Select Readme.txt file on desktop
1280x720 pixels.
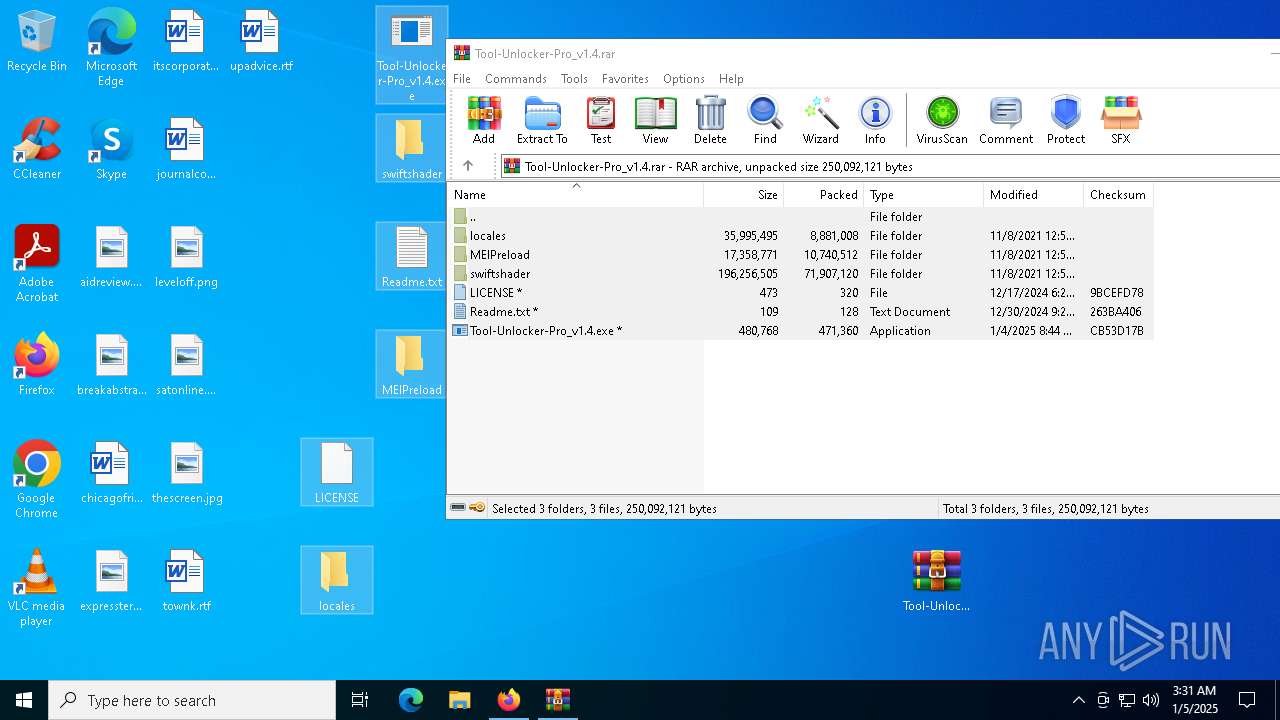(411, 256)
